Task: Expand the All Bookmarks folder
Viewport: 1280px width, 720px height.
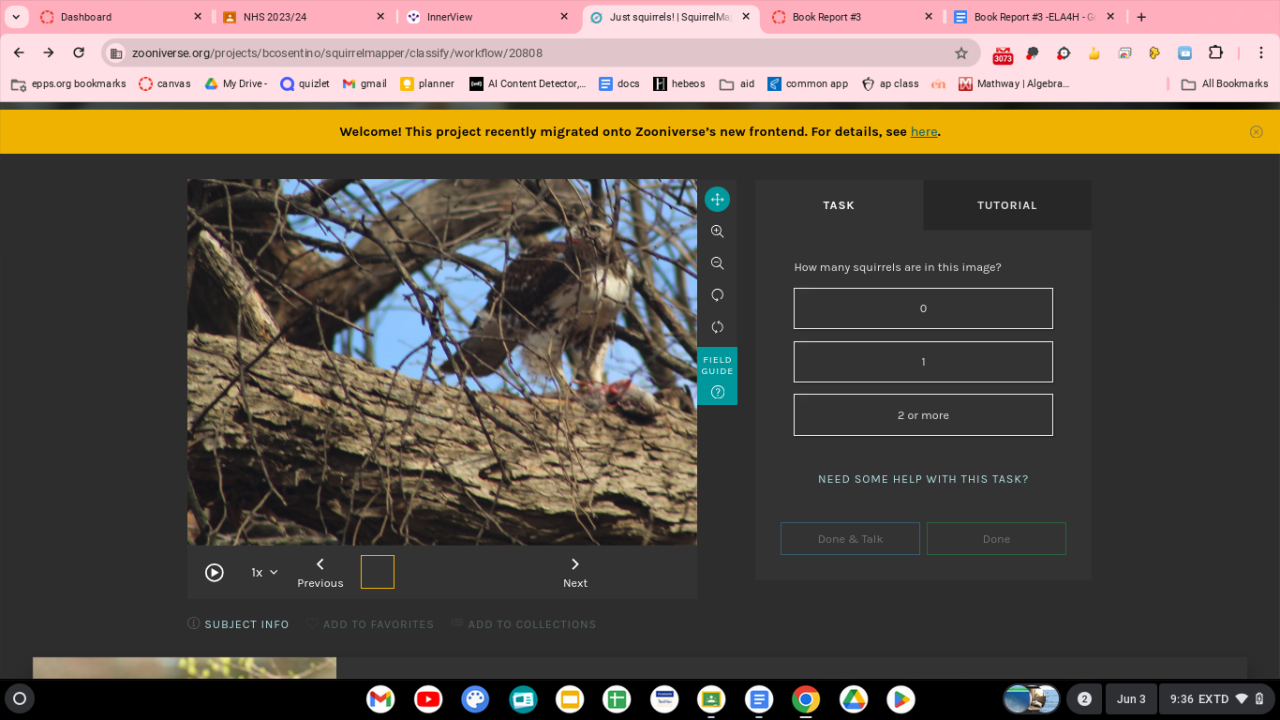Action: pyautogui.click(x=1224, y=84)
